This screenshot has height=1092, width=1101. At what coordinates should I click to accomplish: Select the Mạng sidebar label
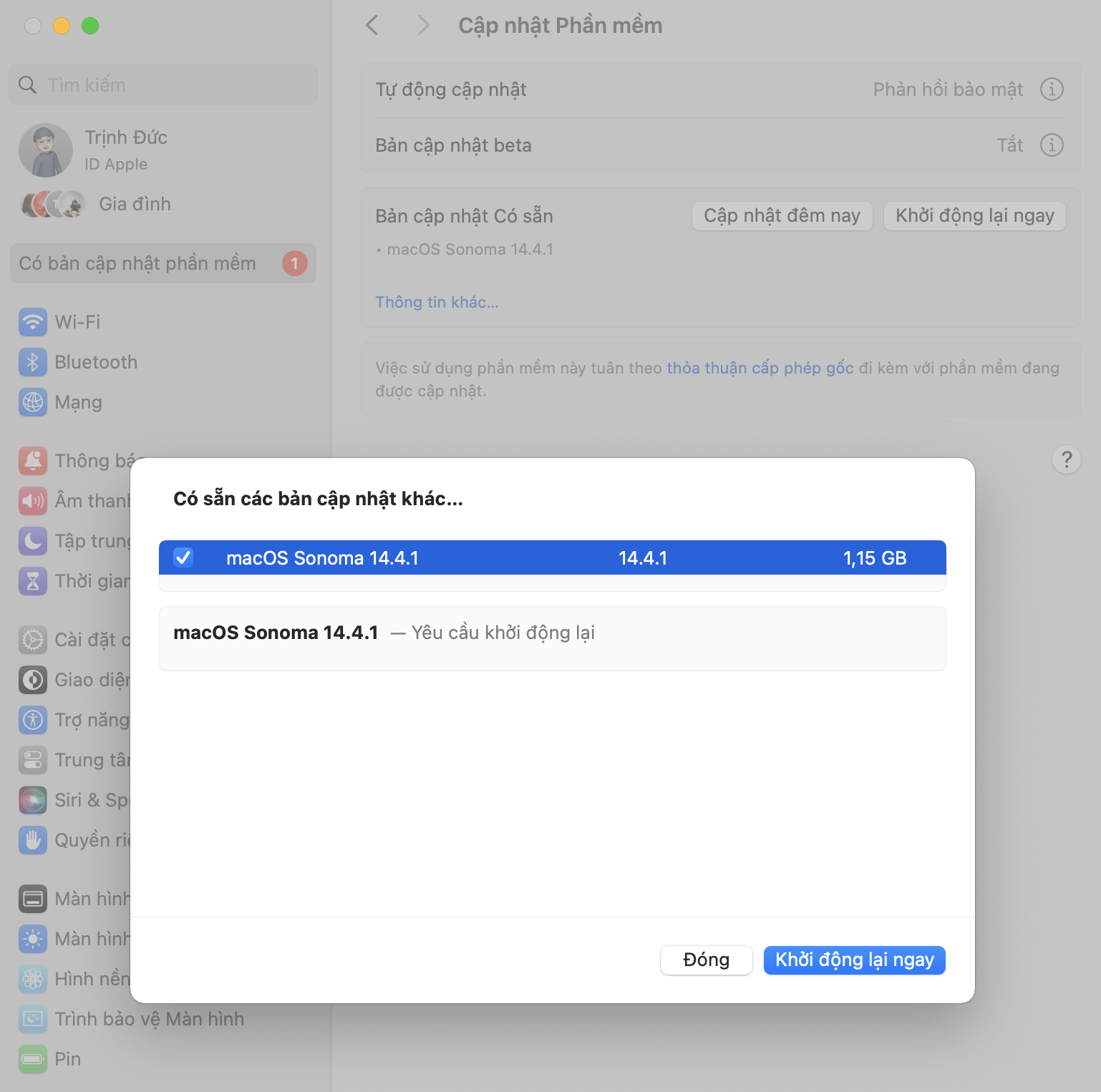tap(79, 403)
